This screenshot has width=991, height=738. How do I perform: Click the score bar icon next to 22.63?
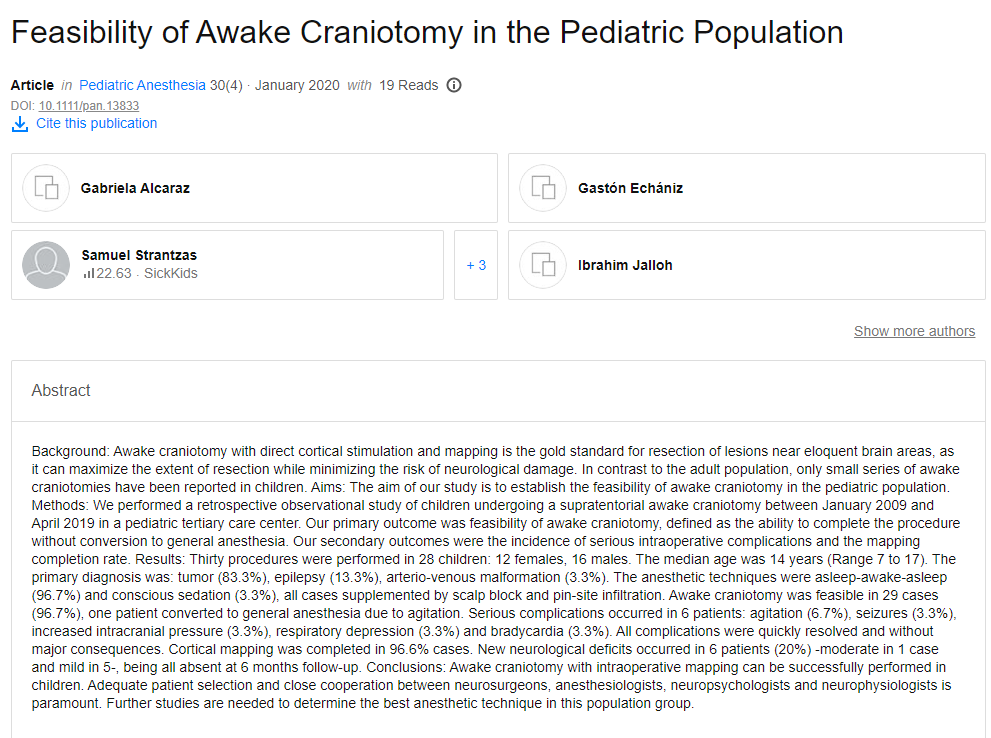[88, 273]
